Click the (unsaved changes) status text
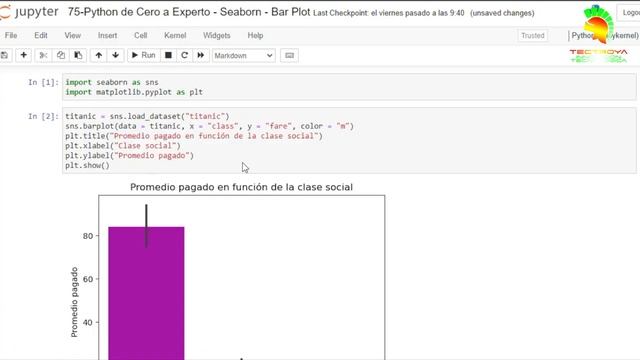 click(502, 13)
